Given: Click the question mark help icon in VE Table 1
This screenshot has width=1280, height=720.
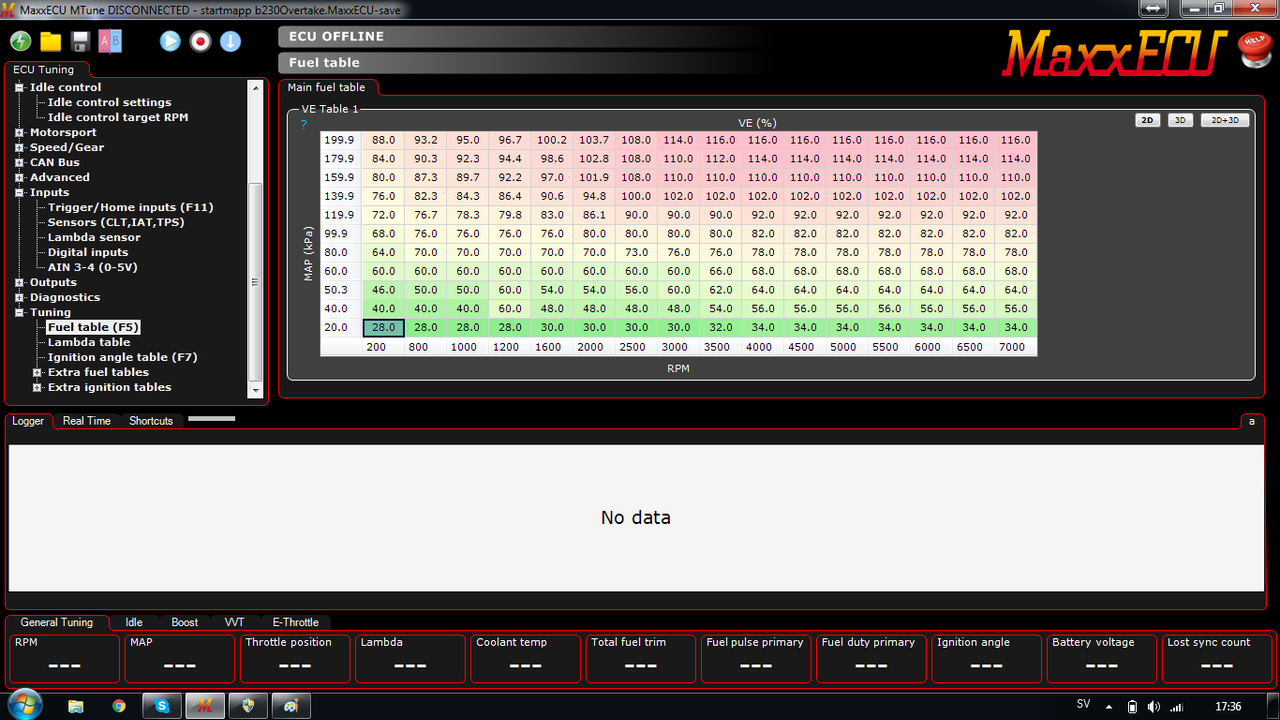Looking at the screenshot, I should pyautogui.click(x=304, y=124).
